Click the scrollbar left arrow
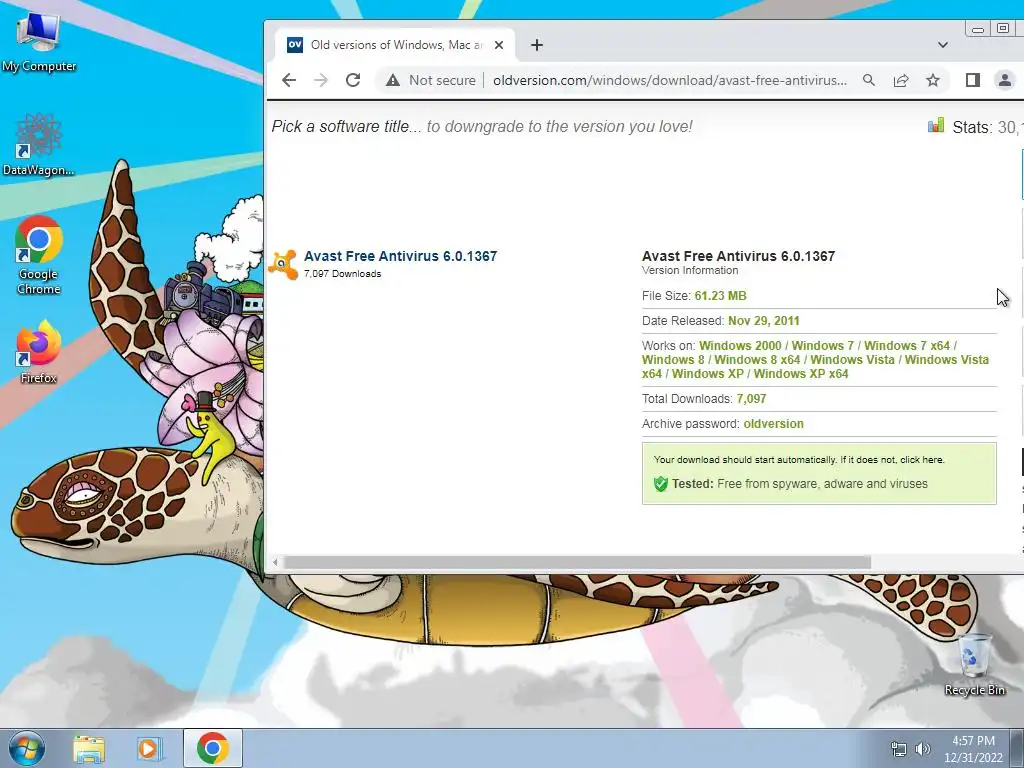This screenshot has height=768, width=1024. [x=275, y=562]
